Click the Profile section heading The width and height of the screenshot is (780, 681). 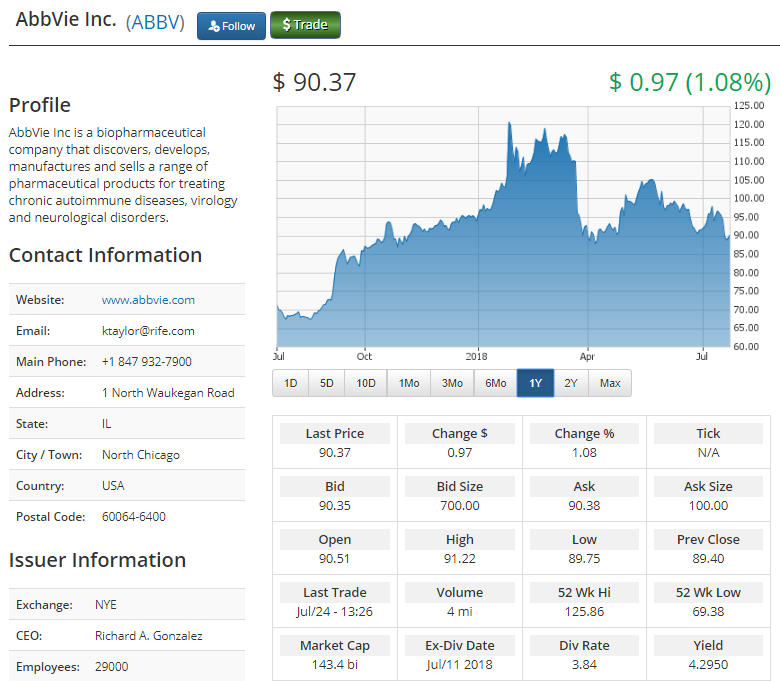[x=40, y=105]
